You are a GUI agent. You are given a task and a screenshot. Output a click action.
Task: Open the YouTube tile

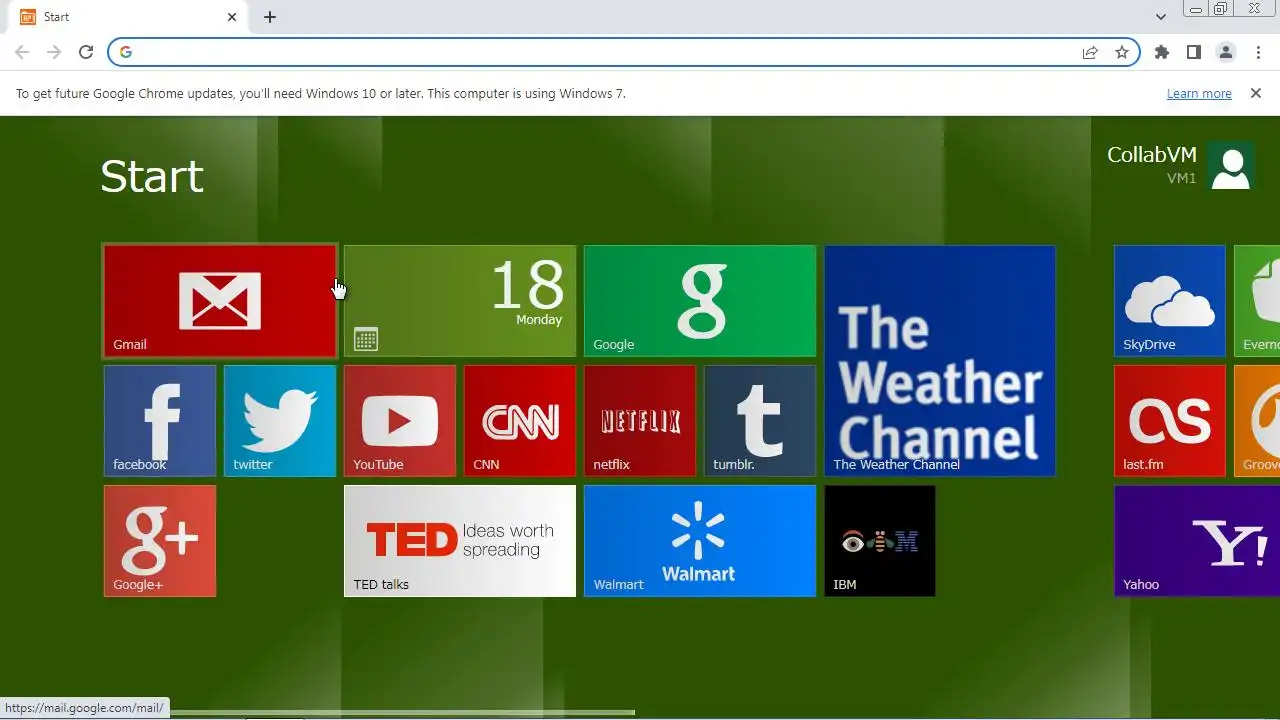tap(400, 421)
